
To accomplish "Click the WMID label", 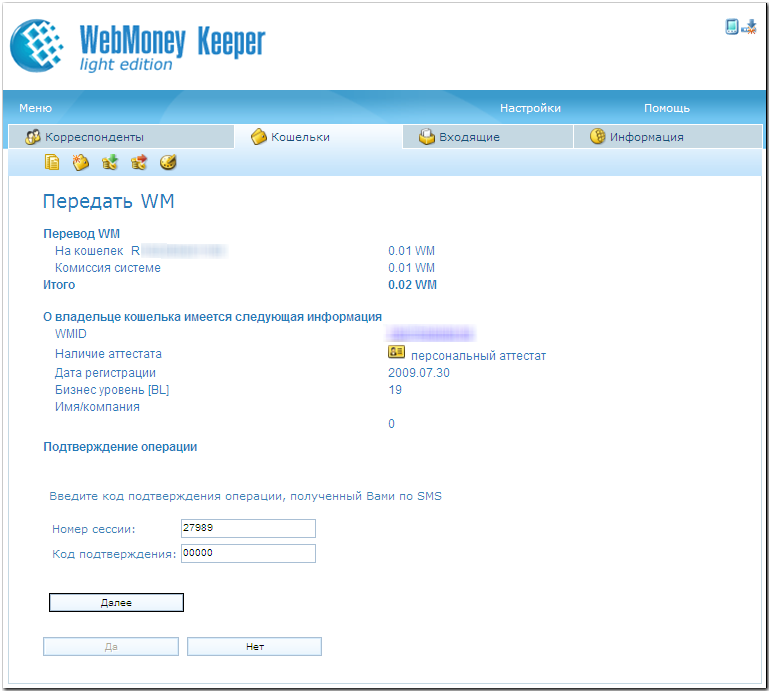I will (71, 334).
